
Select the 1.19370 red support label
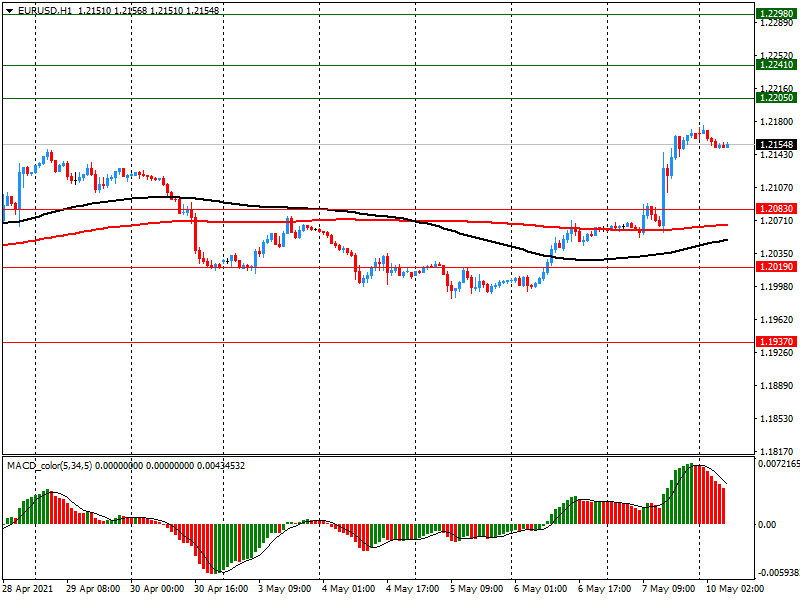pos(776,342)
